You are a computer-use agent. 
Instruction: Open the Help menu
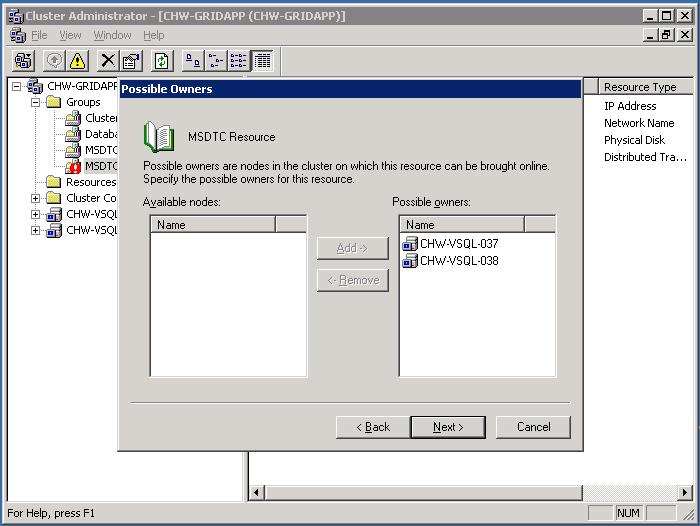[x=154, y=35]
